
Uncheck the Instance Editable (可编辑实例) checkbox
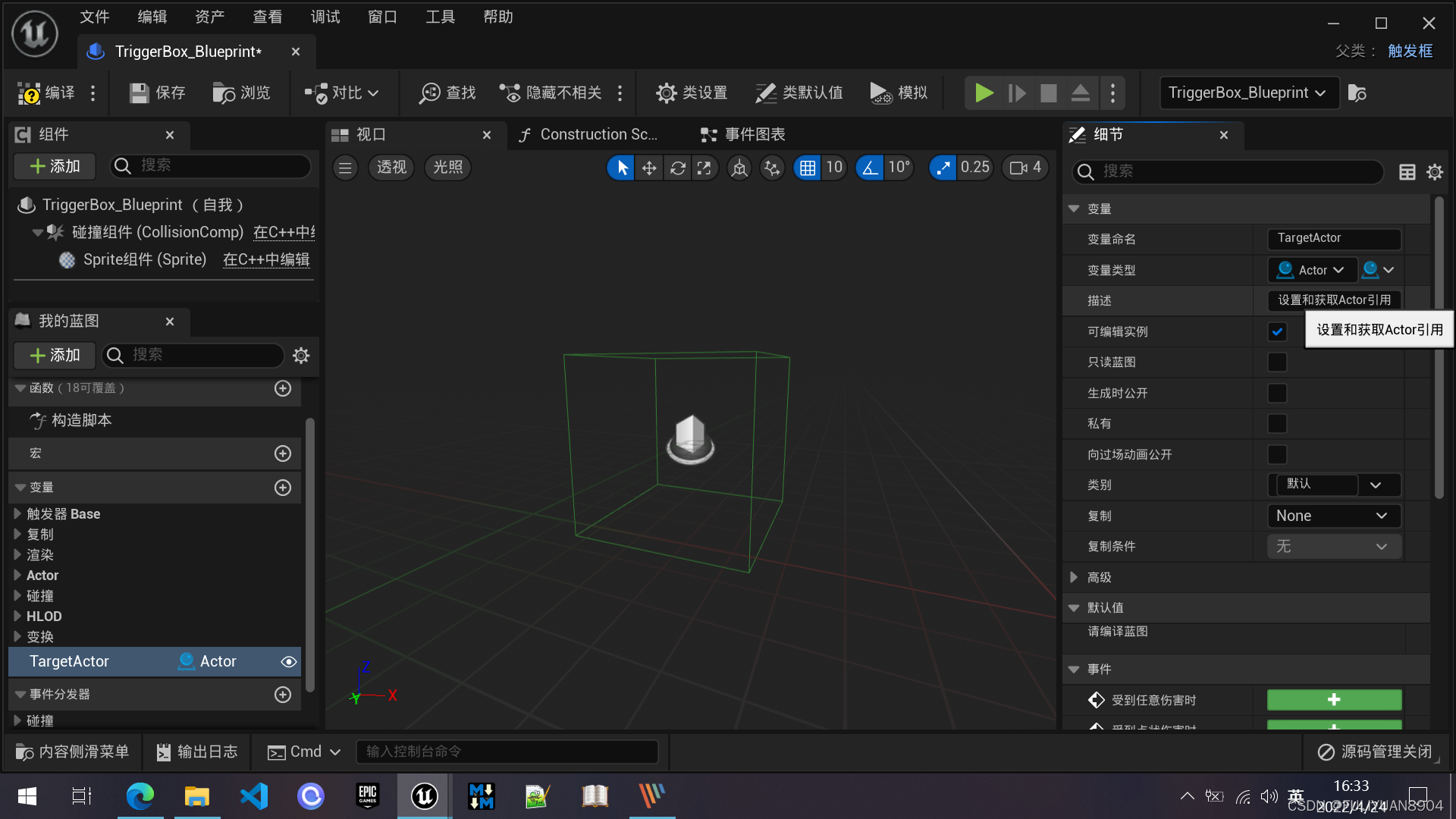pyautogui.click(x=1277, y=331)
